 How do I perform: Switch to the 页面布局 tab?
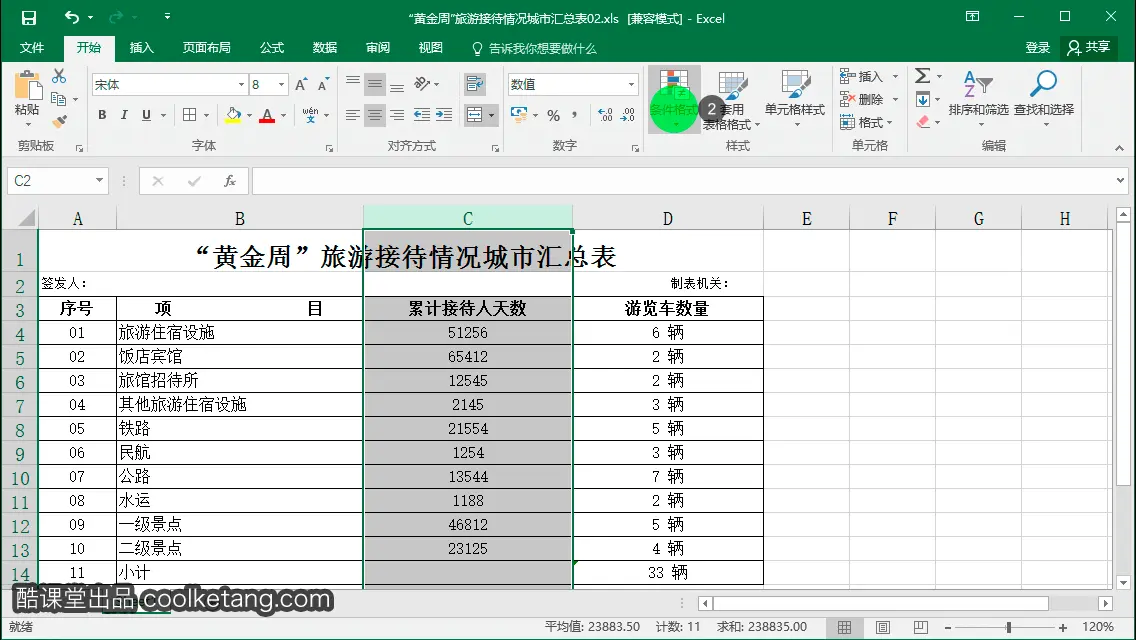pos(206,48)
